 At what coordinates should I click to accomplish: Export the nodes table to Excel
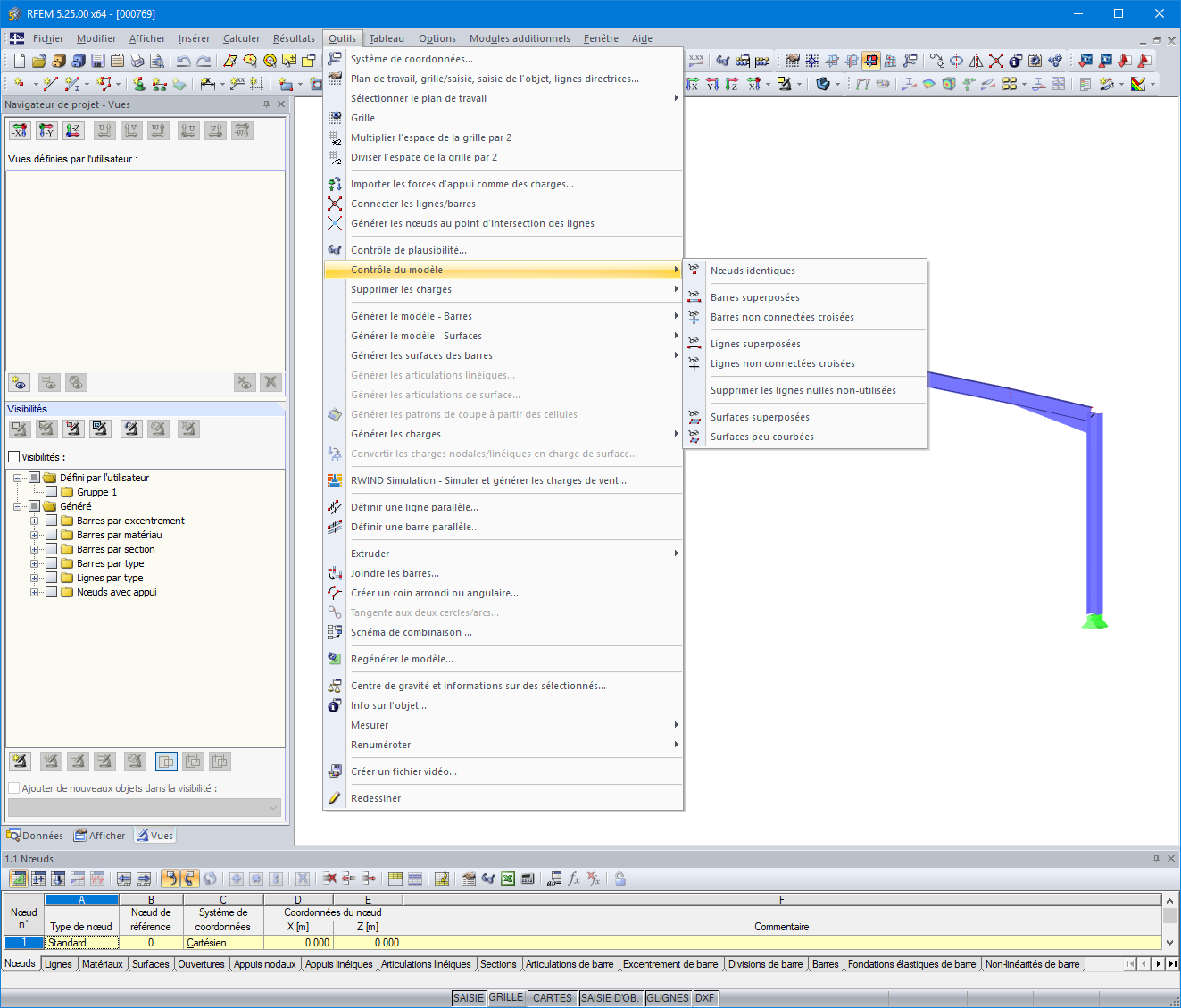[507, 879]
